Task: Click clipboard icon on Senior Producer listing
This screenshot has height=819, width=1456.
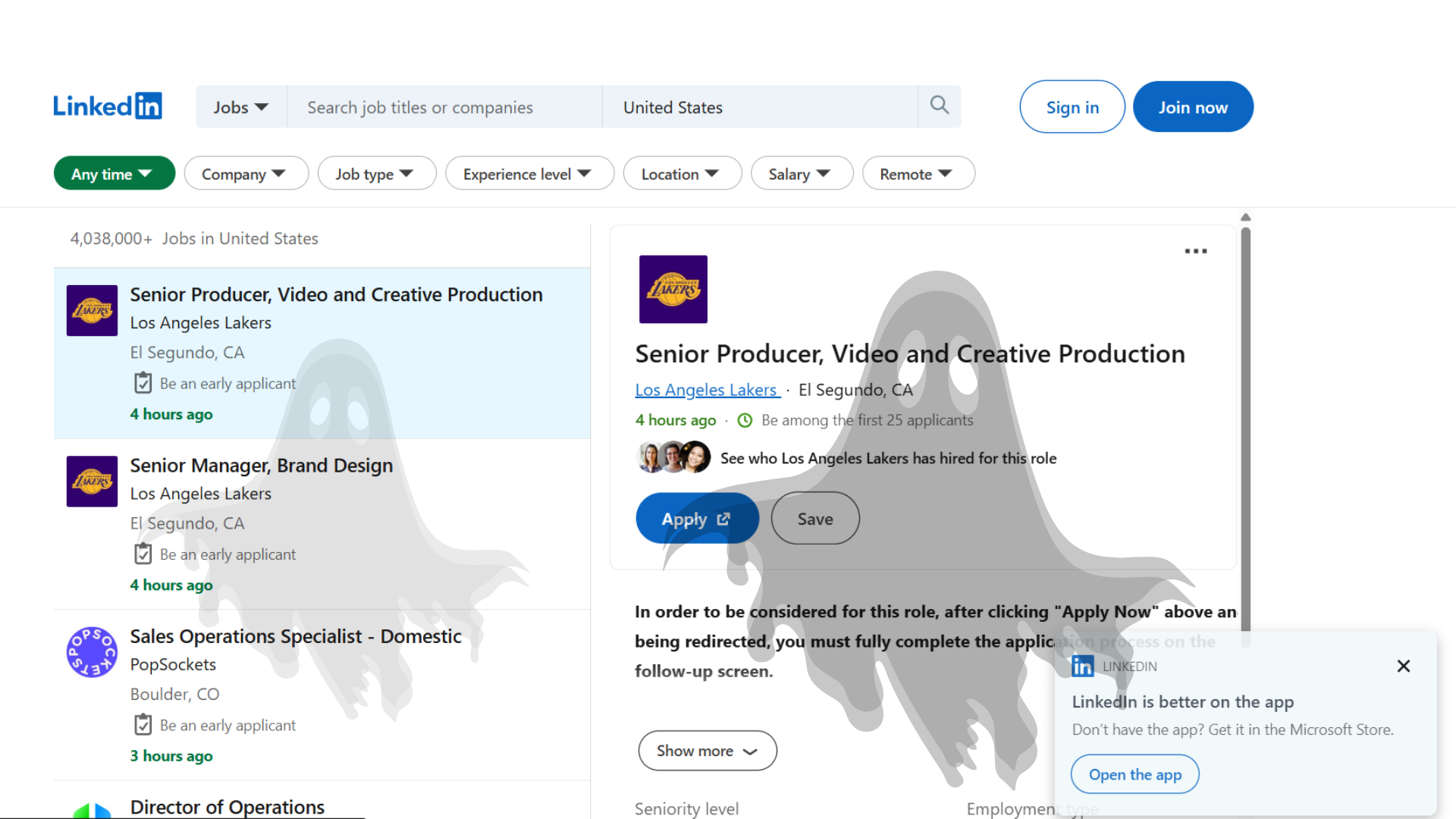Action: [x=143, y=383]
